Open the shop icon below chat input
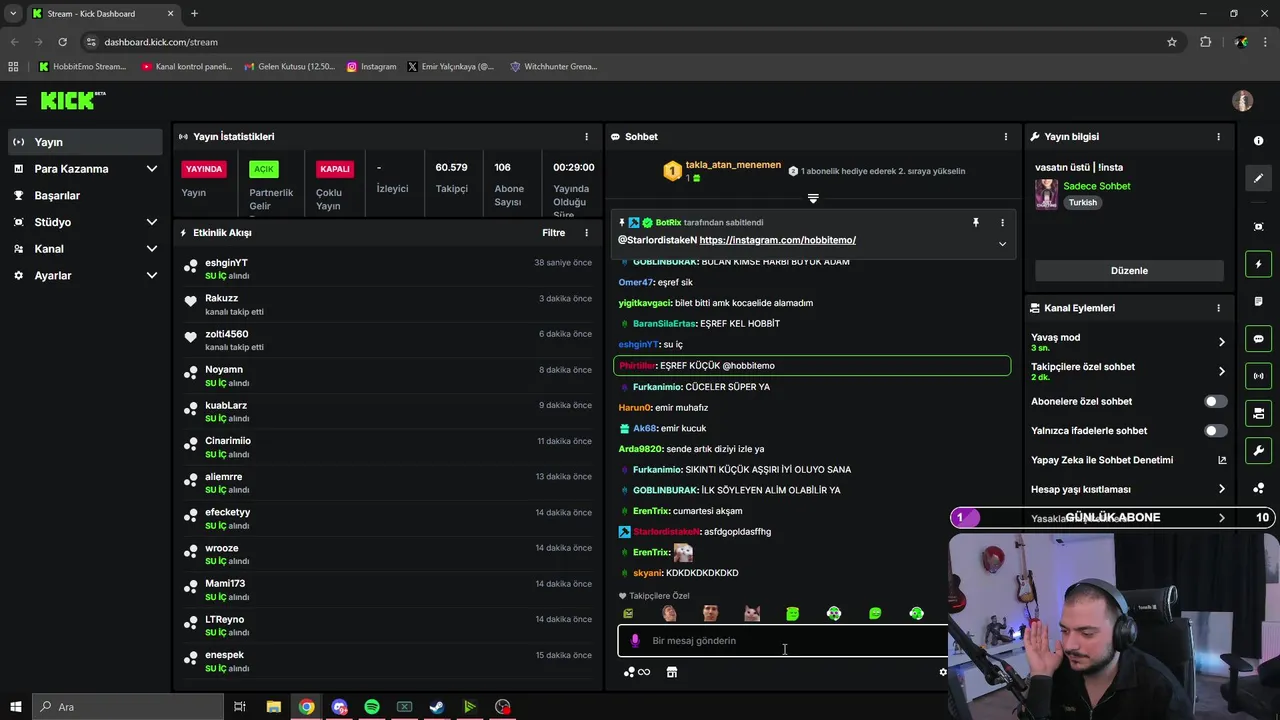Image resolution: width=1280 pixels, height=720 pixels. [672, 672]
